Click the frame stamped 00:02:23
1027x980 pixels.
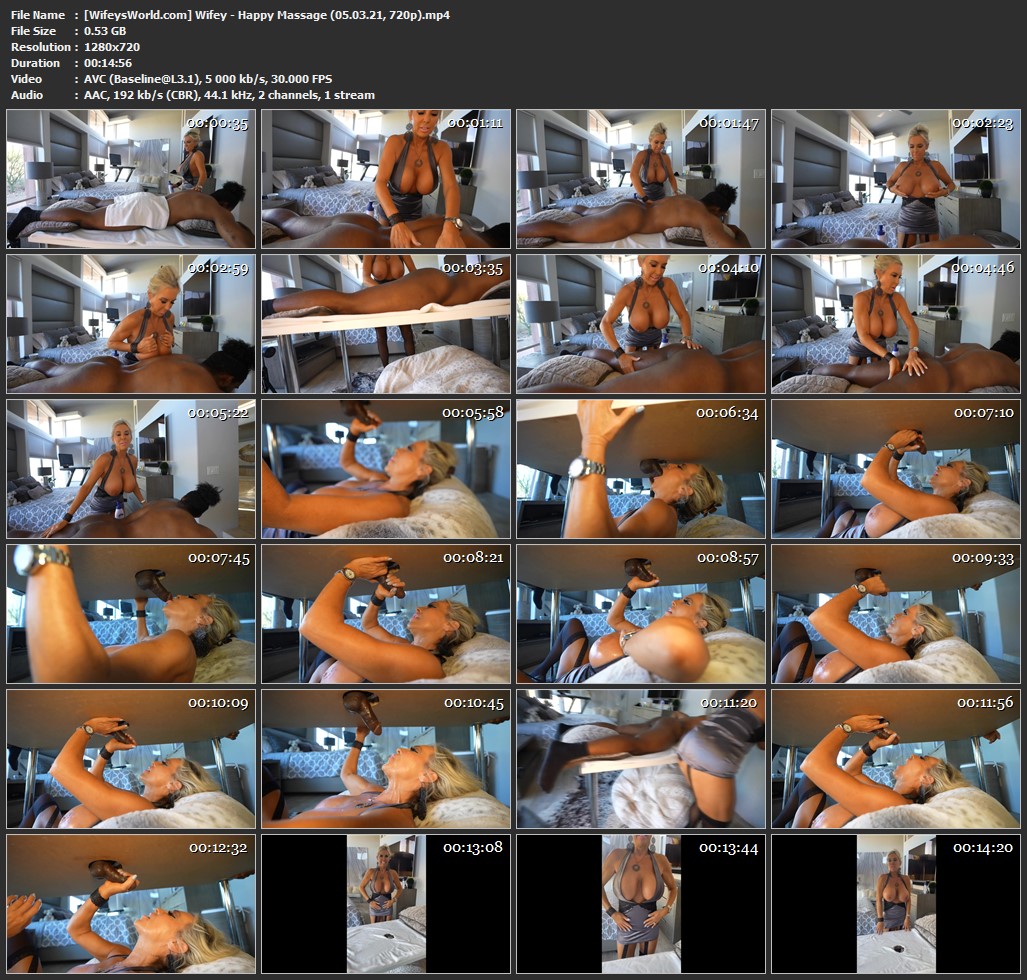[x=896, y=179]
